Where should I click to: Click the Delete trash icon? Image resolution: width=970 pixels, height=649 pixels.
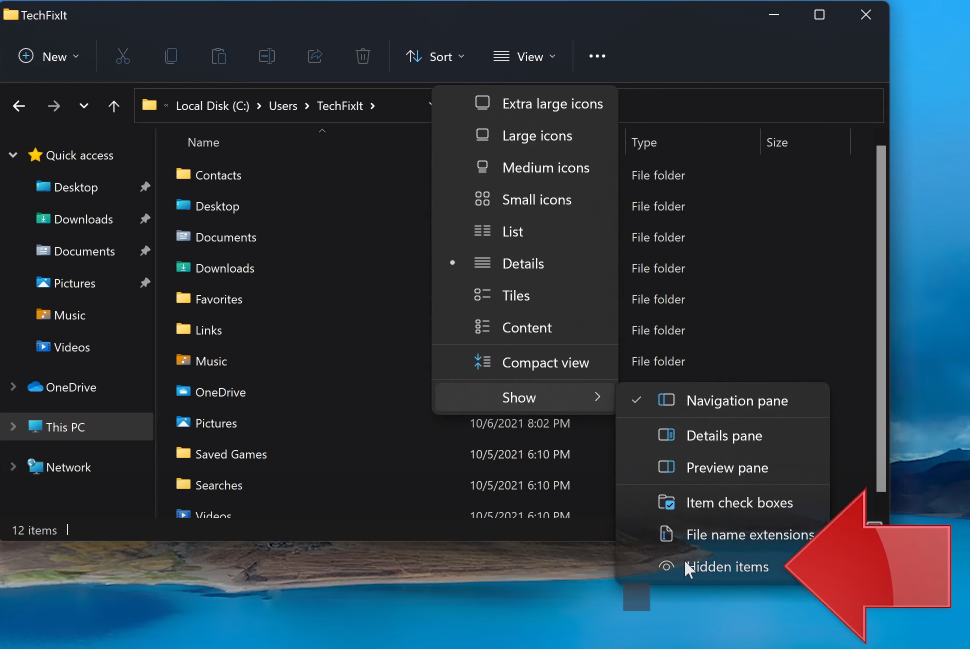[363, 56]
